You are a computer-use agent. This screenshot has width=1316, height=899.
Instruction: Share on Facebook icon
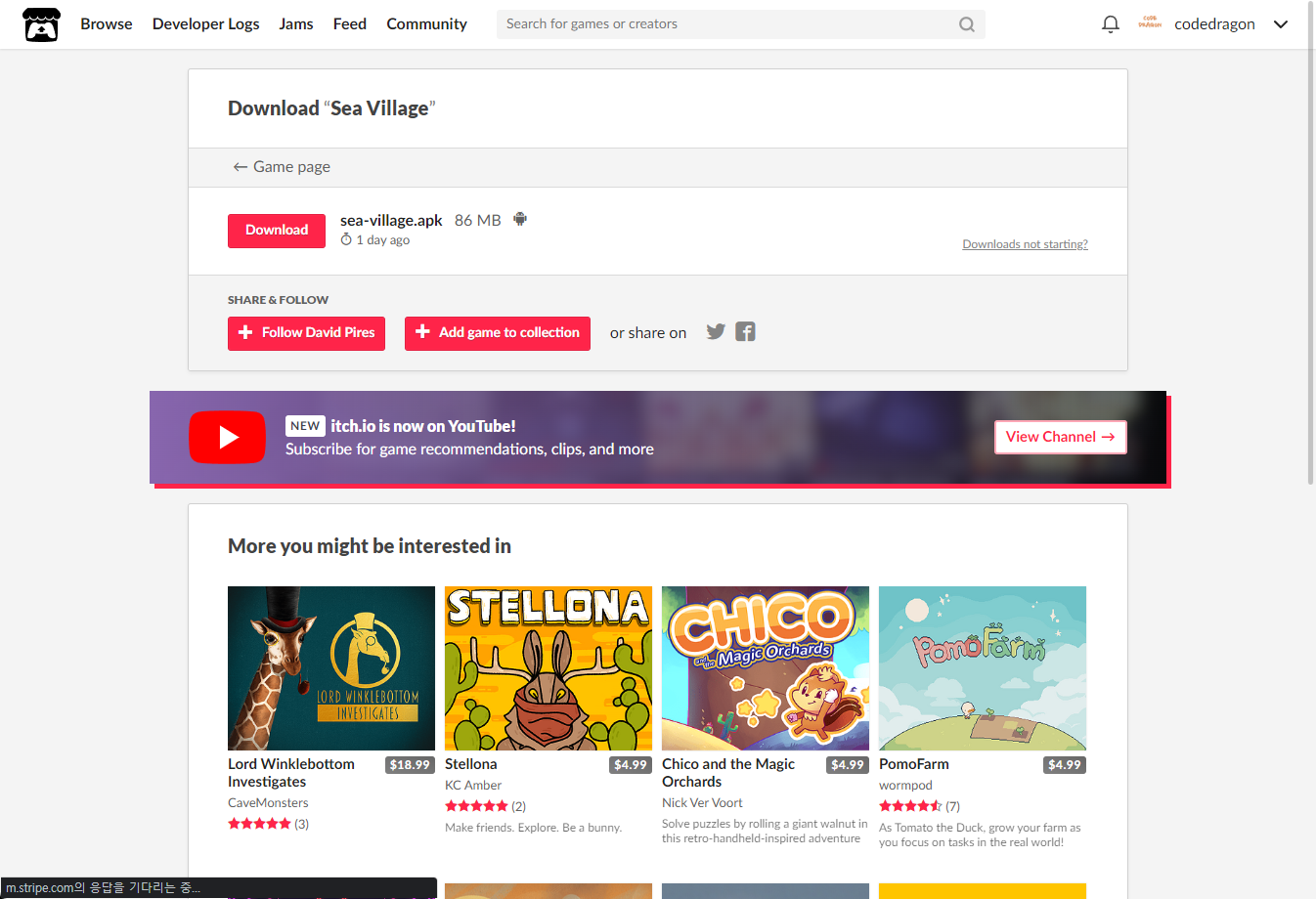point(745,331)
